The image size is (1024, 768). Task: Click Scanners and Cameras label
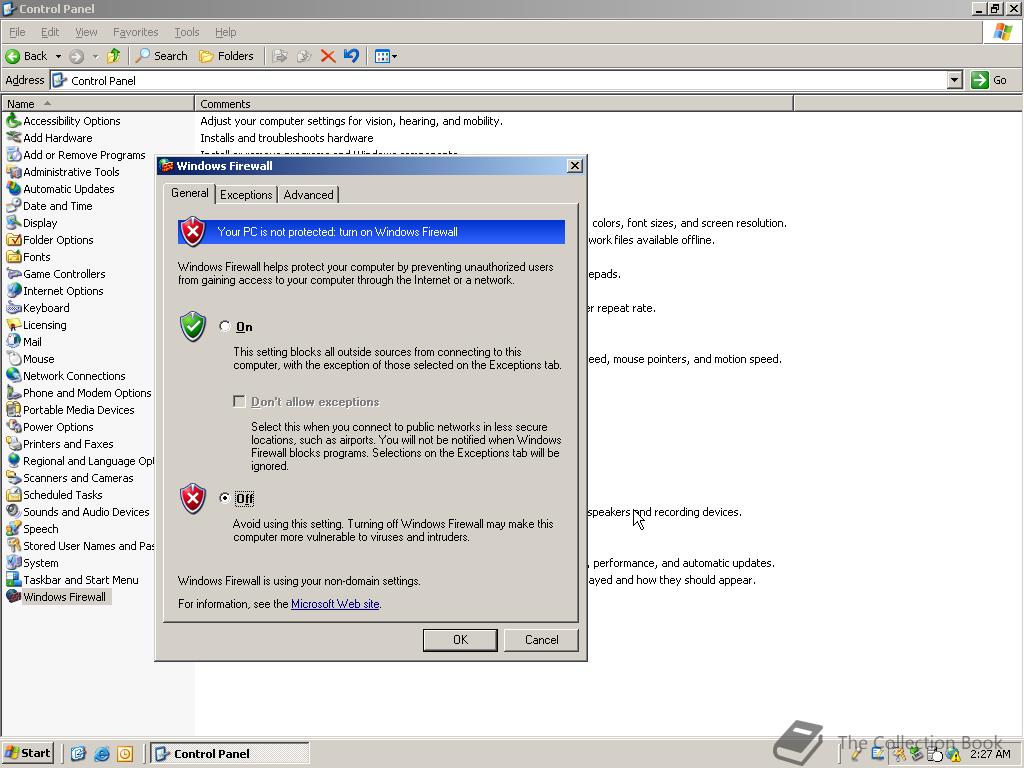pos(78,478)
